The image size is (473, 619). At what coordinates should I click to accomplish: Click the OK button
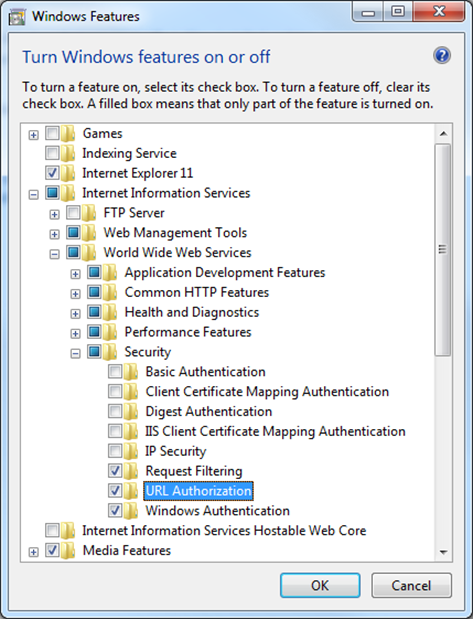point(320,585)
